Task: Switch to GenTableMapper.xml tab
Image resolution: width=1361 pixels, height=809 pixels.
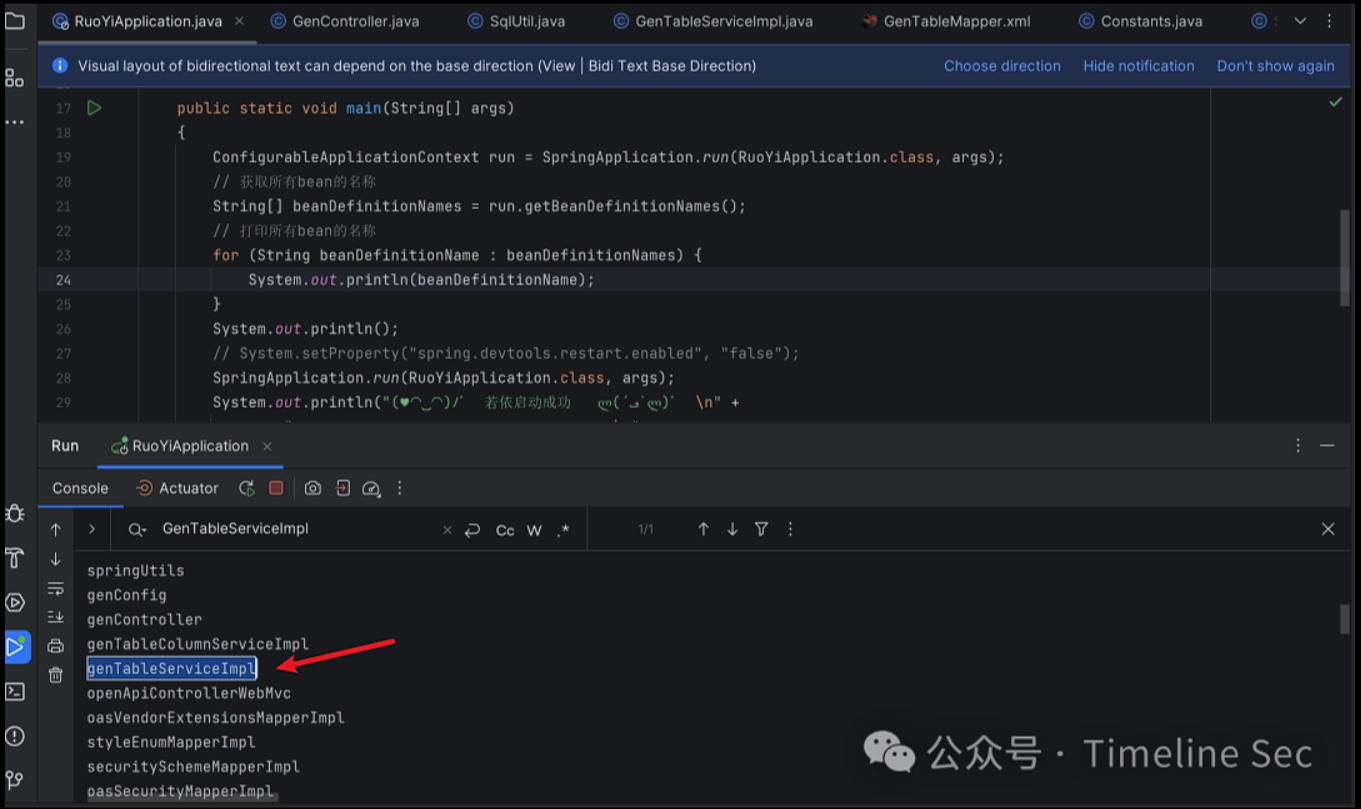Action: pos(945,21)
